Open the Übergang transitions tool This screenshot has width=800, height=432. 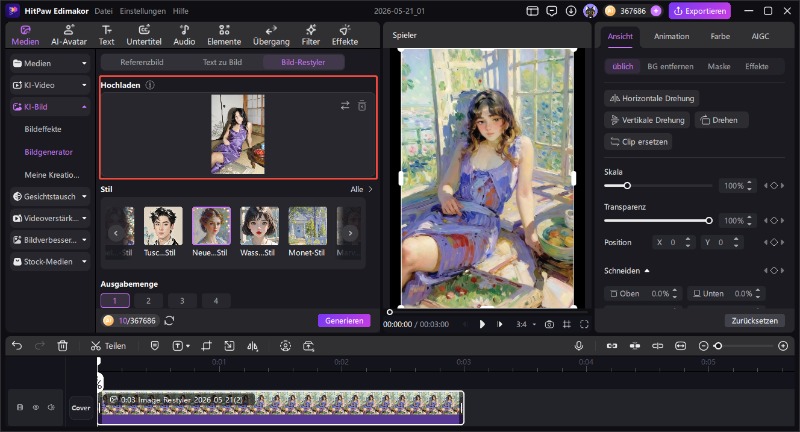coord(271,35)
